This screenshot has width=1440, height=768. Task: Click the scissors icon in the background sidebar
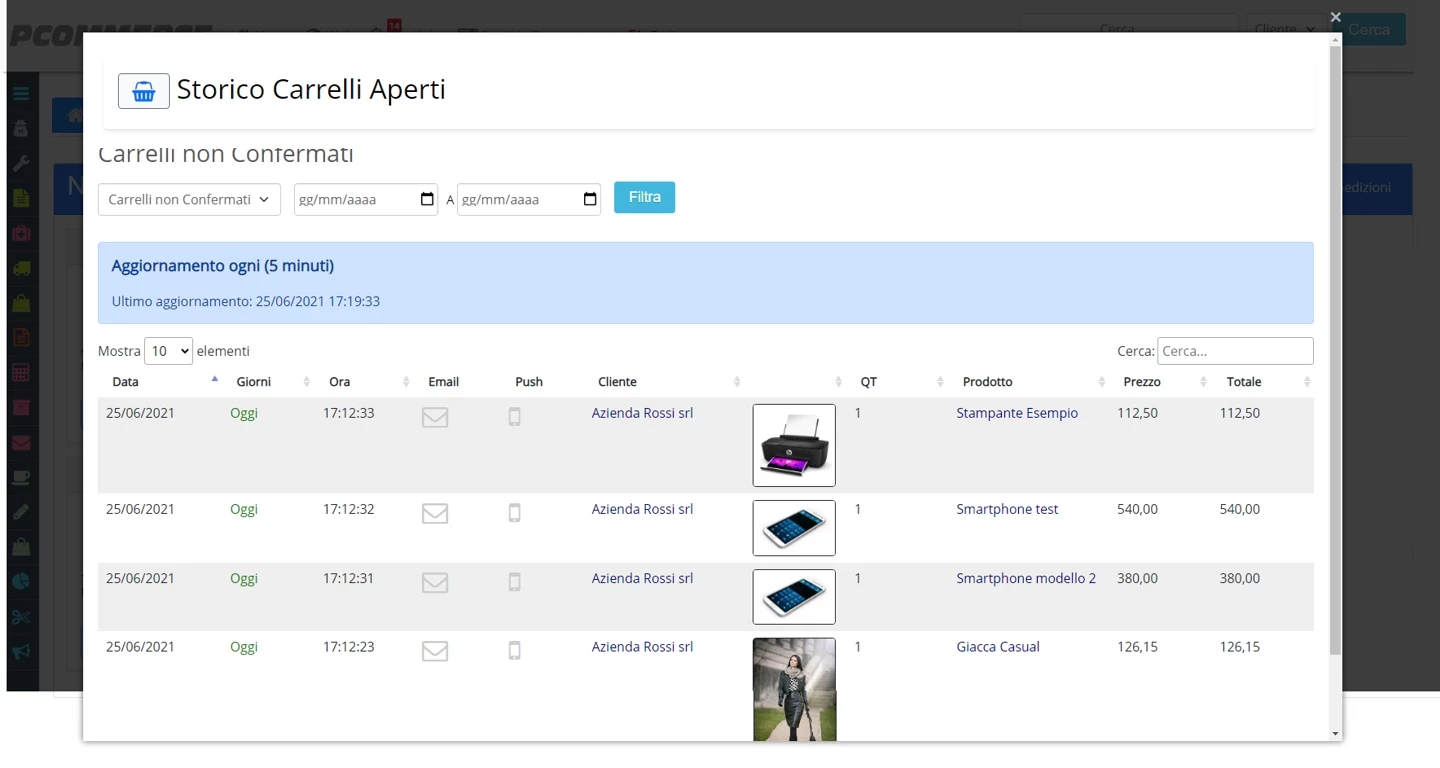(21, 617)
